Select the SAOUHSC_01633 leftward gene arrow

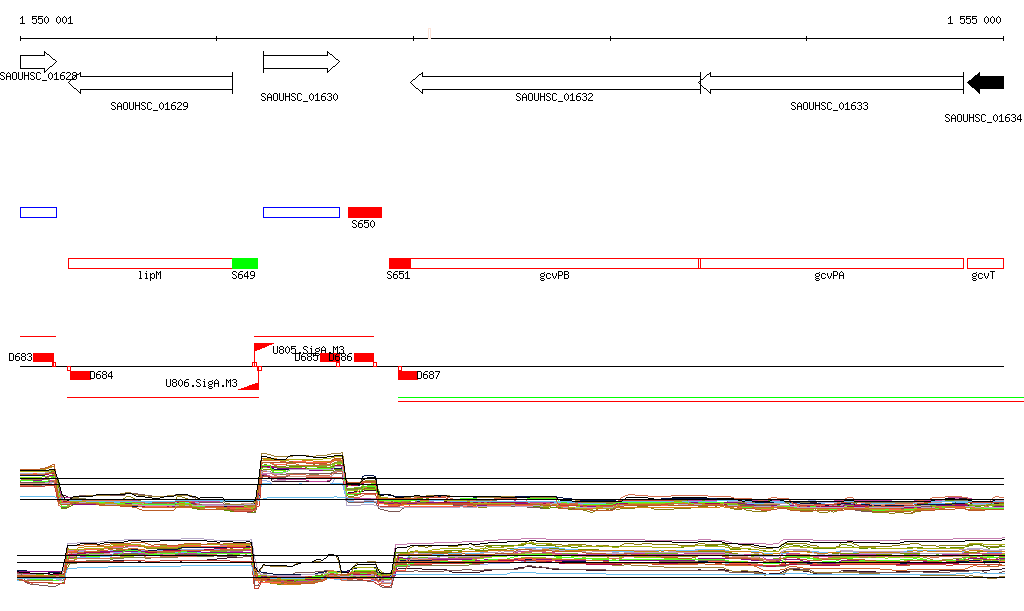(x=831, y=83)
